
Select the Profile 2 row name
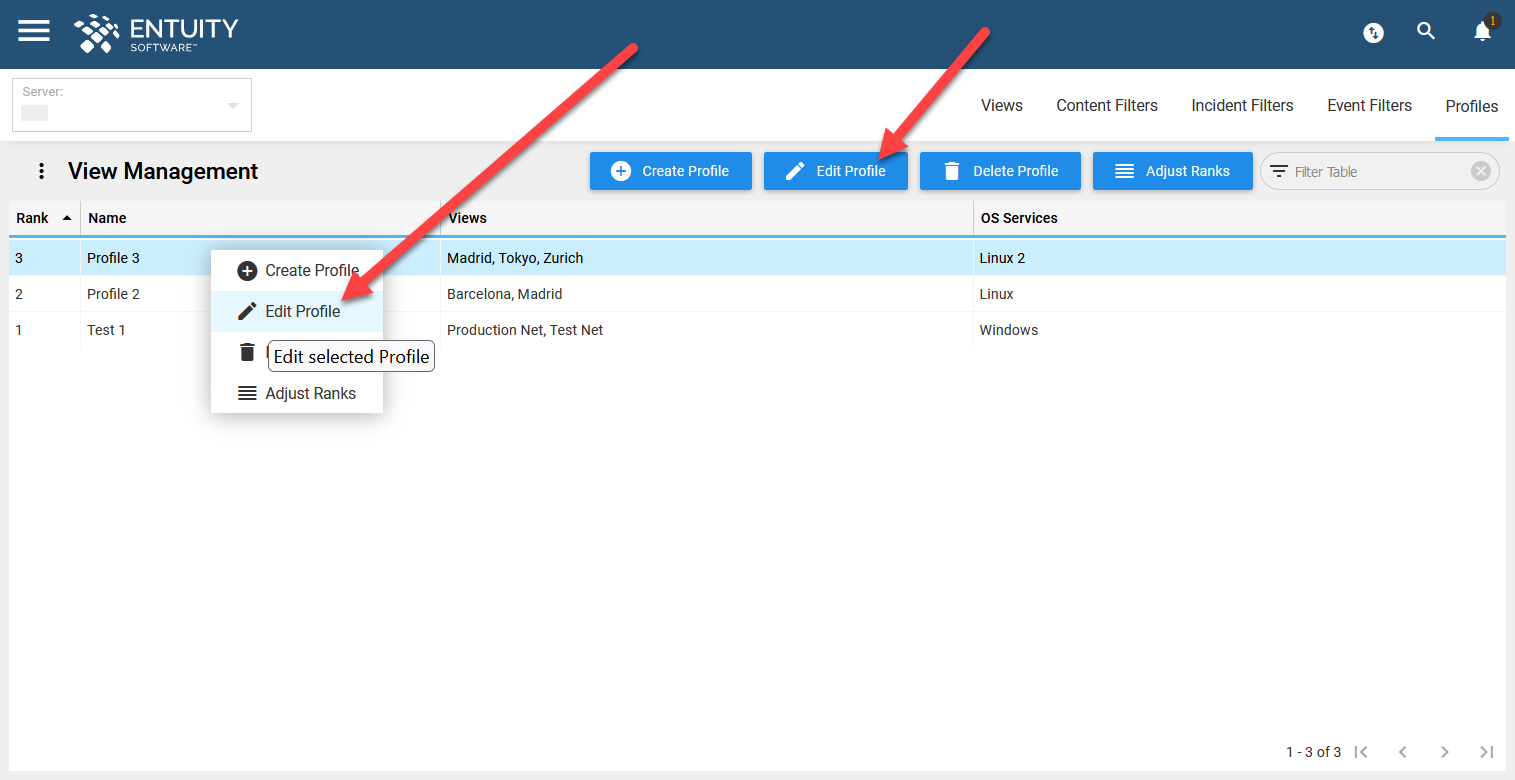(x=113, y=294)
